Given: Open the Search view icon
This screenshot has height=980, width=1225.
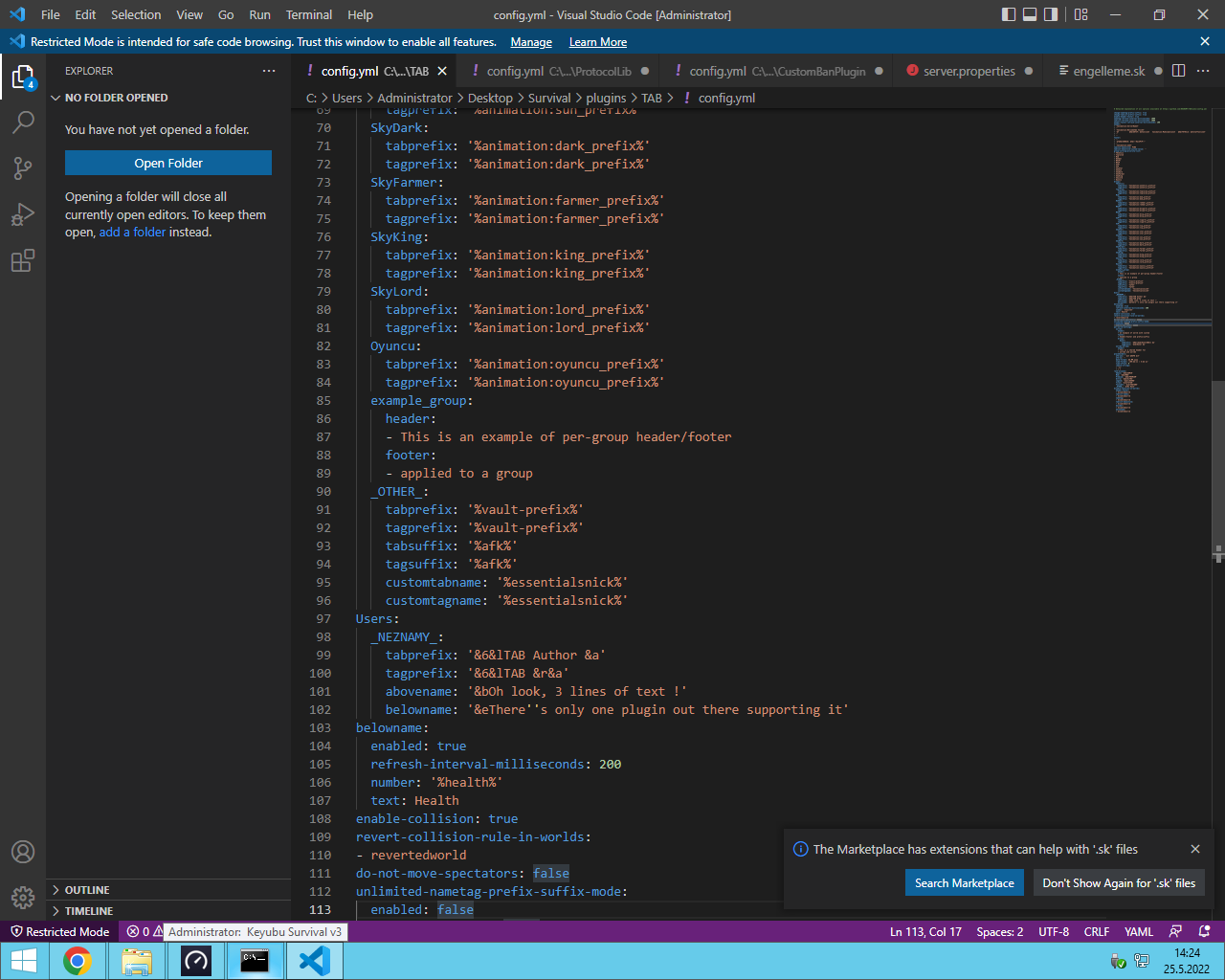Looking at the screenshot, I should pos(23,122).
